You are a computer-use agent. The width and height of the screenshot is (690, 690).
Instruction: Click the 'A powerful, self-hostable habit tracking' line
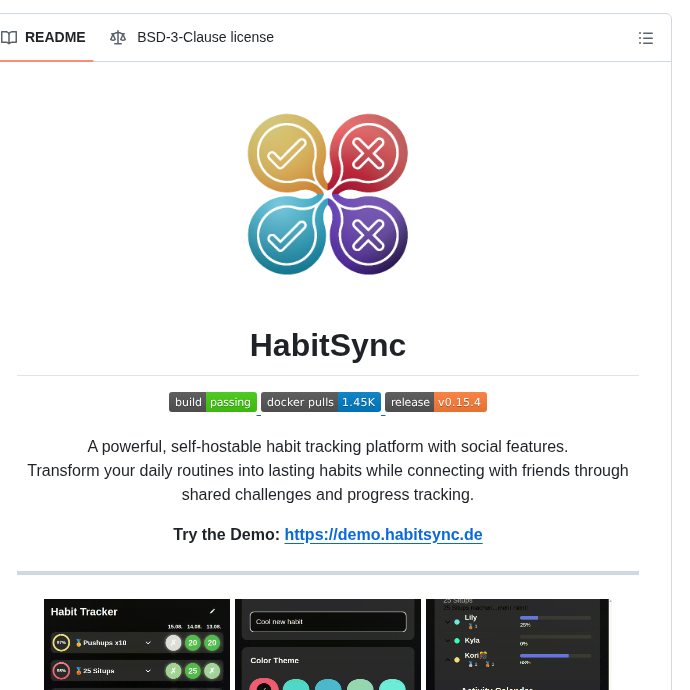tap(328, 447)
